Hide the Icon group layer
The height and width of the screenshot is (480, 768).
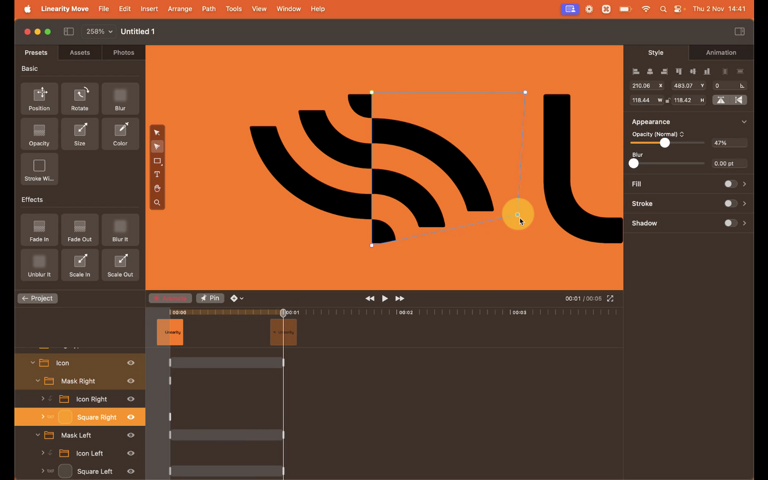[131, 363]
